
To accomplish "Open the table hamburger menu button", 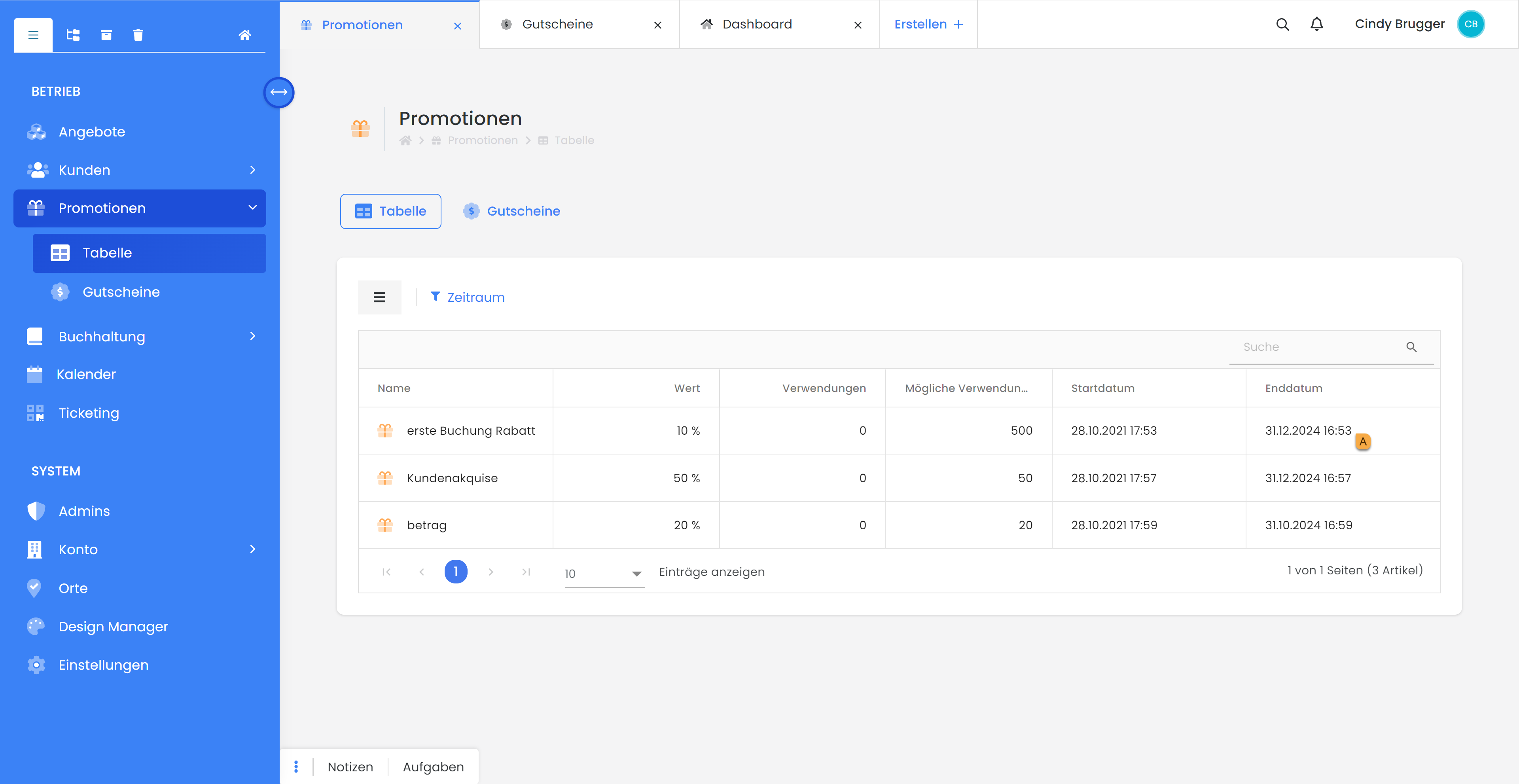I will [x=379, y=297].
